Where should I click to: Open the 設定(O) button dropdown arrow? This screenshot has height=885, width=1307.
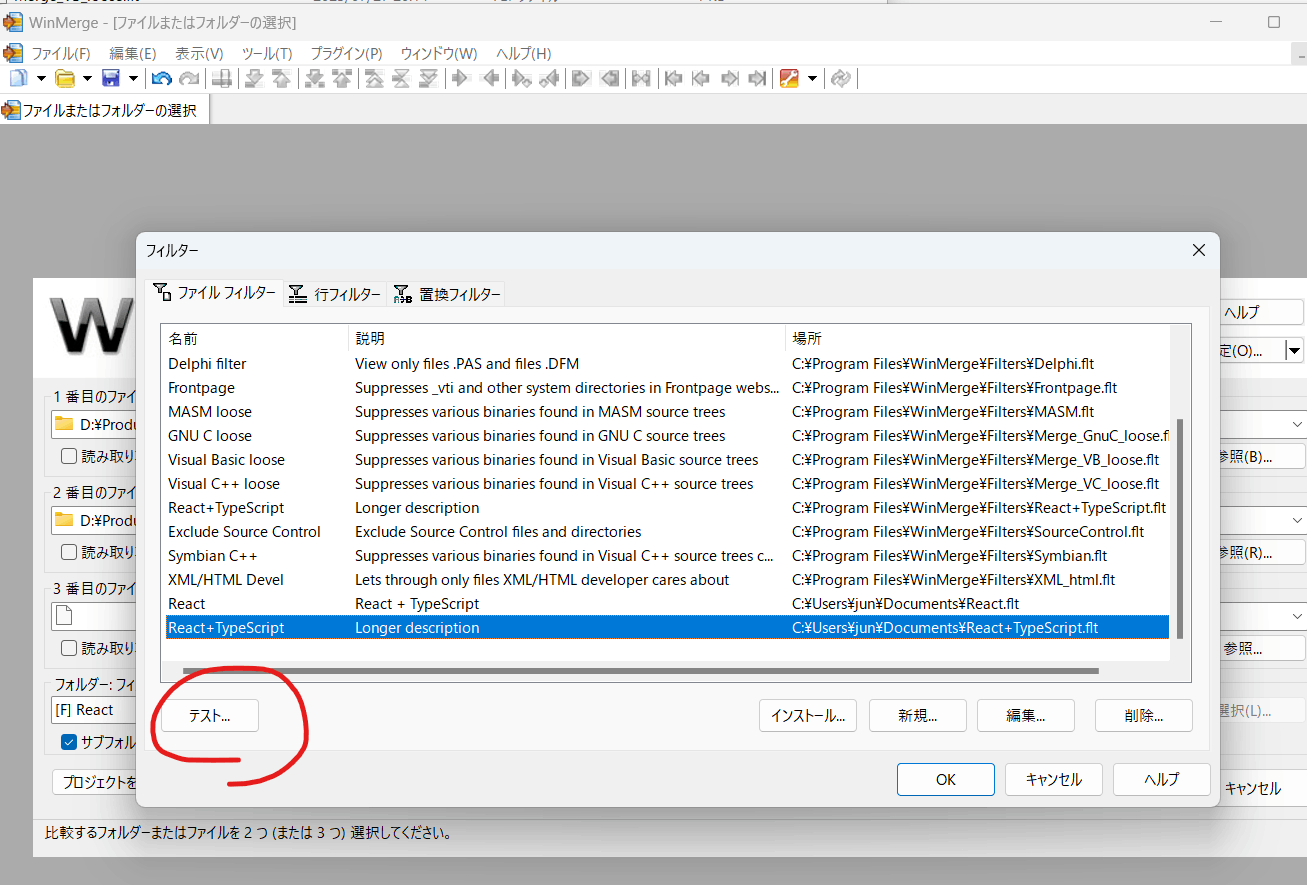coord(1294,350)
